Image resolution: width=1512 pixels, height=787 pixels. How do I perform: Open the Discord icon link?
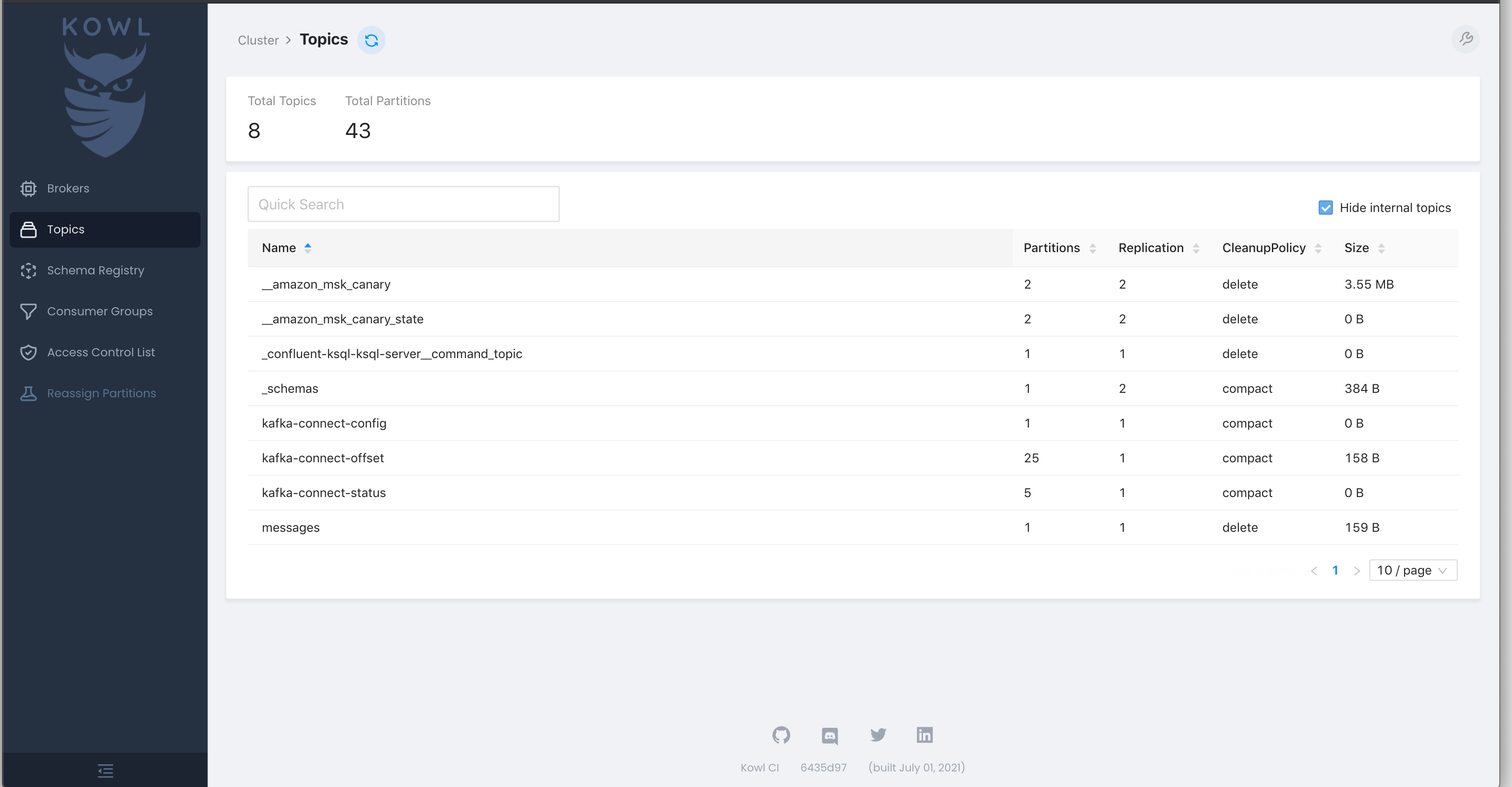(830, 735)
